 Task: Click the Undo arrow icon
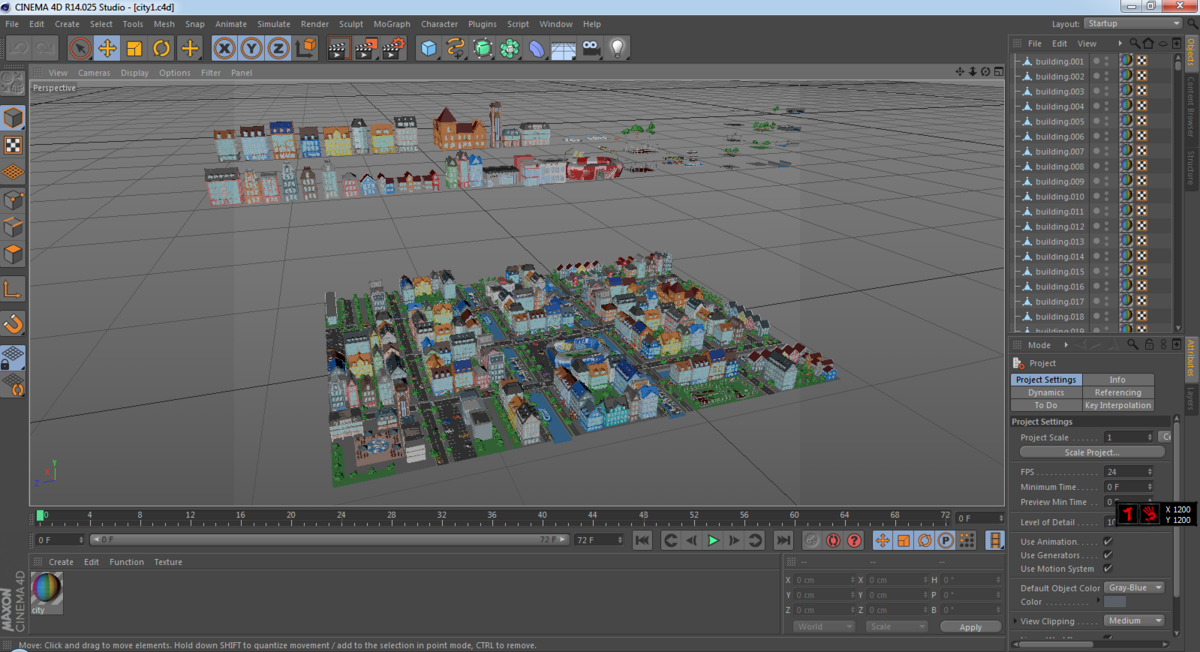coord(18,47)
